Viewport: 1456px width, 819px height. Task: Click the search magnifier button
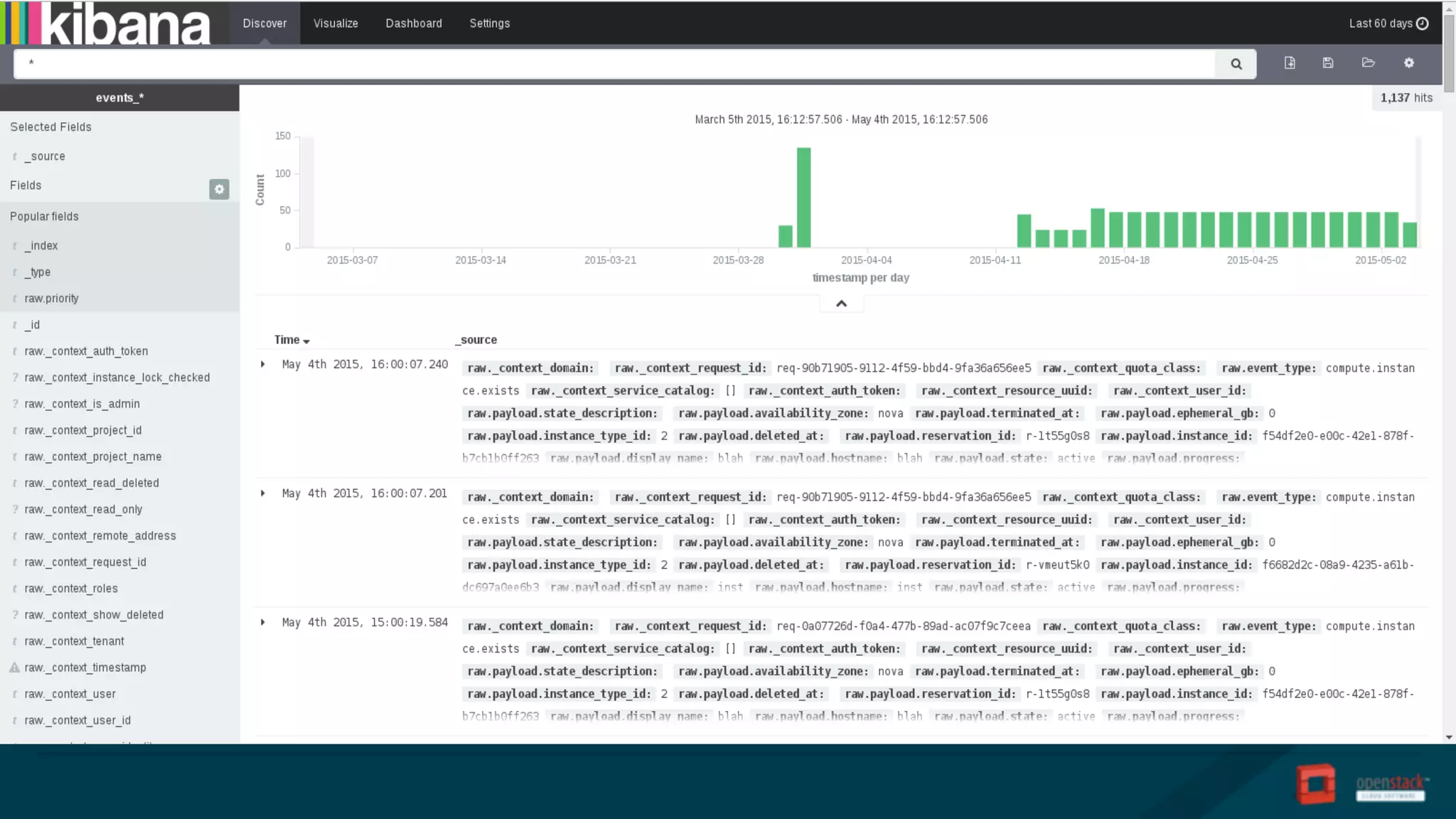click(1236, 64)
